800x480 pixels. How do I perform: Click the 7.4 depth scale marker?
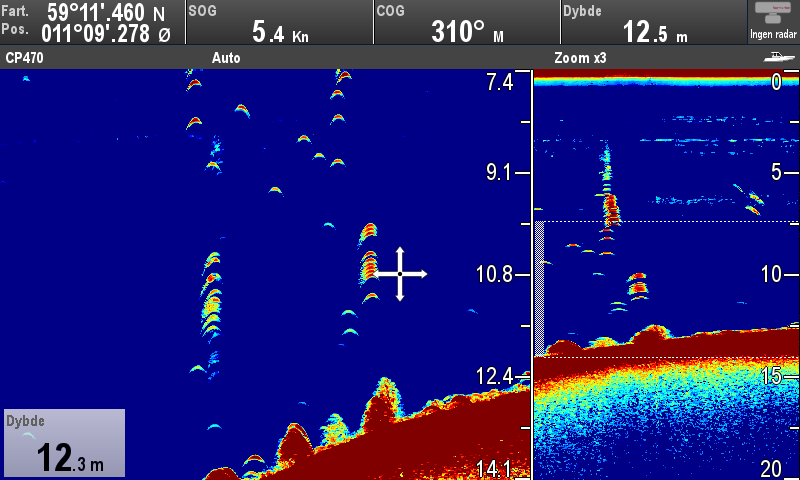tap(499, 82)
